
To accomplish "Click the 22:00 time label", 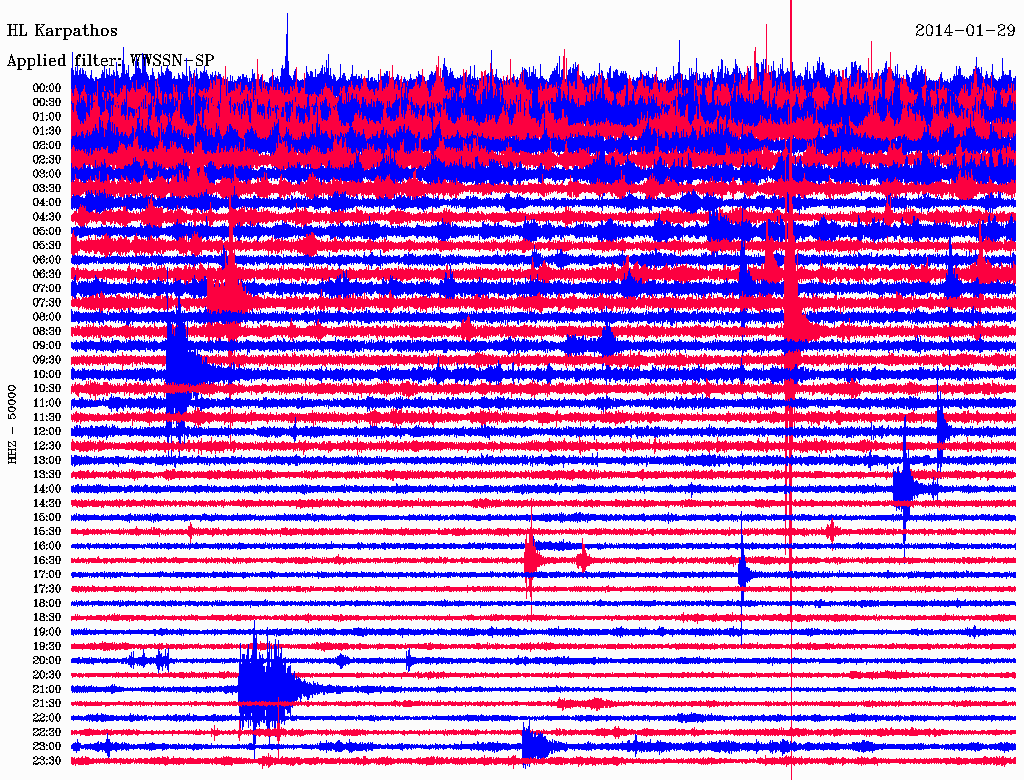I will click(47, 717).
